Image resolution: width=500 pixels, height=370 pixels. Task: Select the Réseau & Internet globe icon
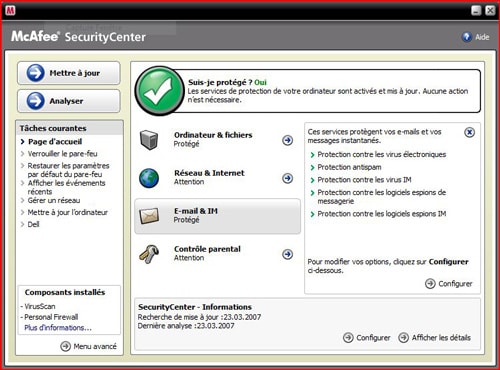(149, 178)
